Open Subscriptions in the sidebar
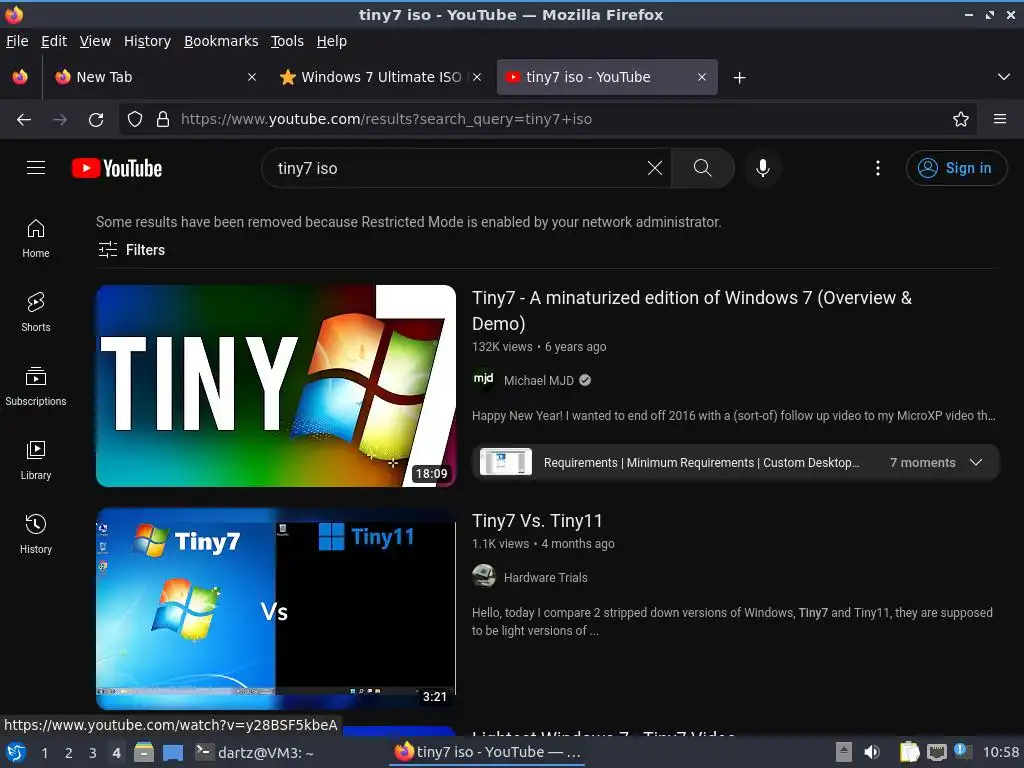The image size is (1024, 768). coord(36,386)
